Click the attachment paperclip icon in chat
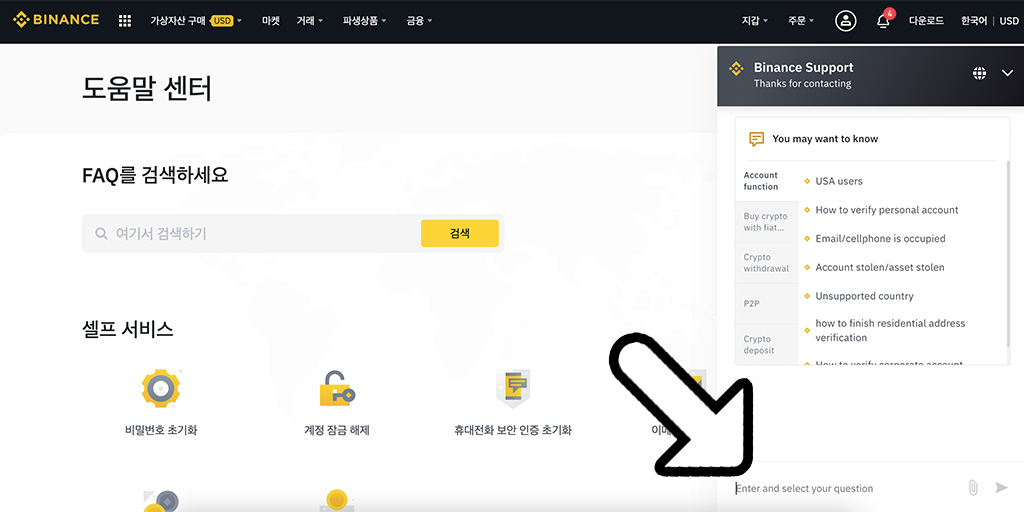Image resolution: width=1024 pixels, height=512 pixels. (972, 487)
